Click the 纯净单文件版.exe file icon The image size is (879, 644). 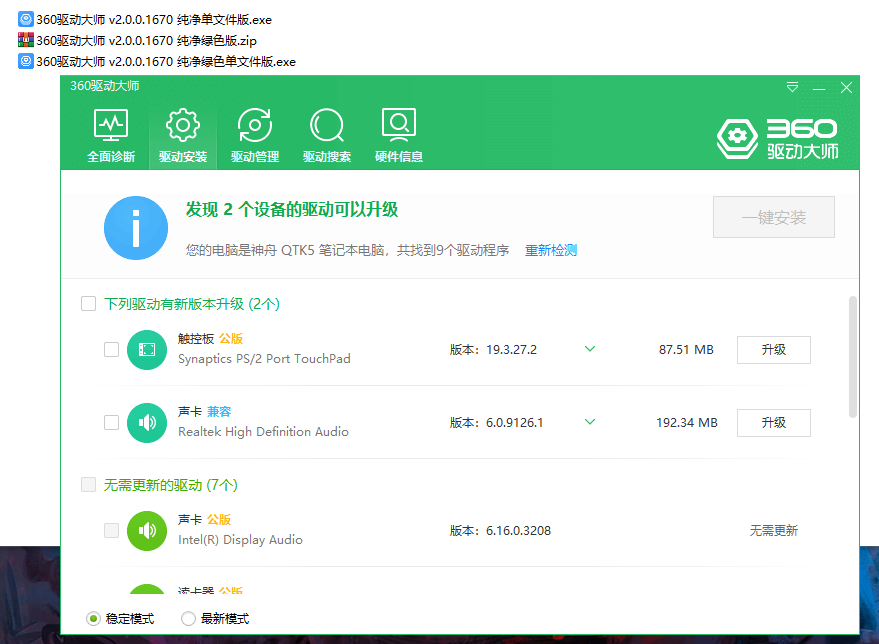pyautogui.click(x=26, y=19)
